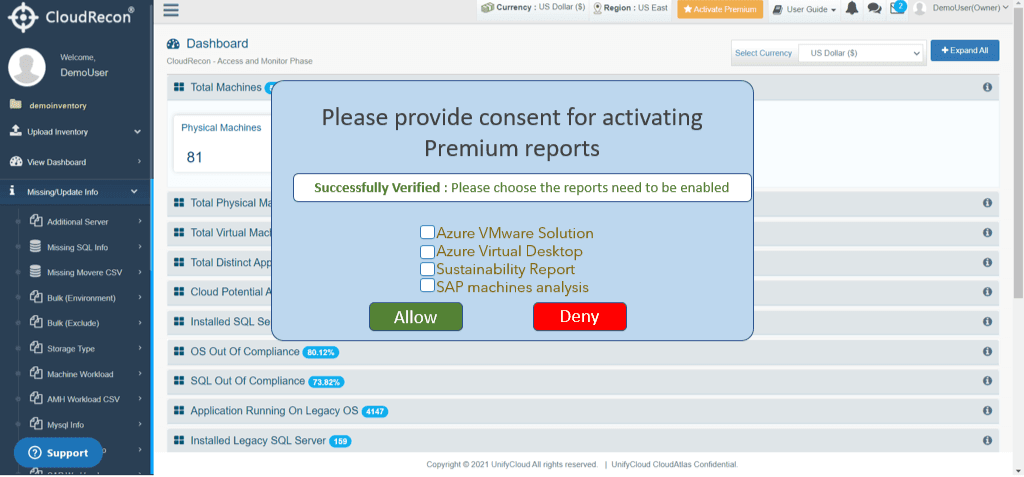Image resolution: width=1024 pixels, height=477 pixels.
Task: Click the 159 badge
Action: pos(340,441)
